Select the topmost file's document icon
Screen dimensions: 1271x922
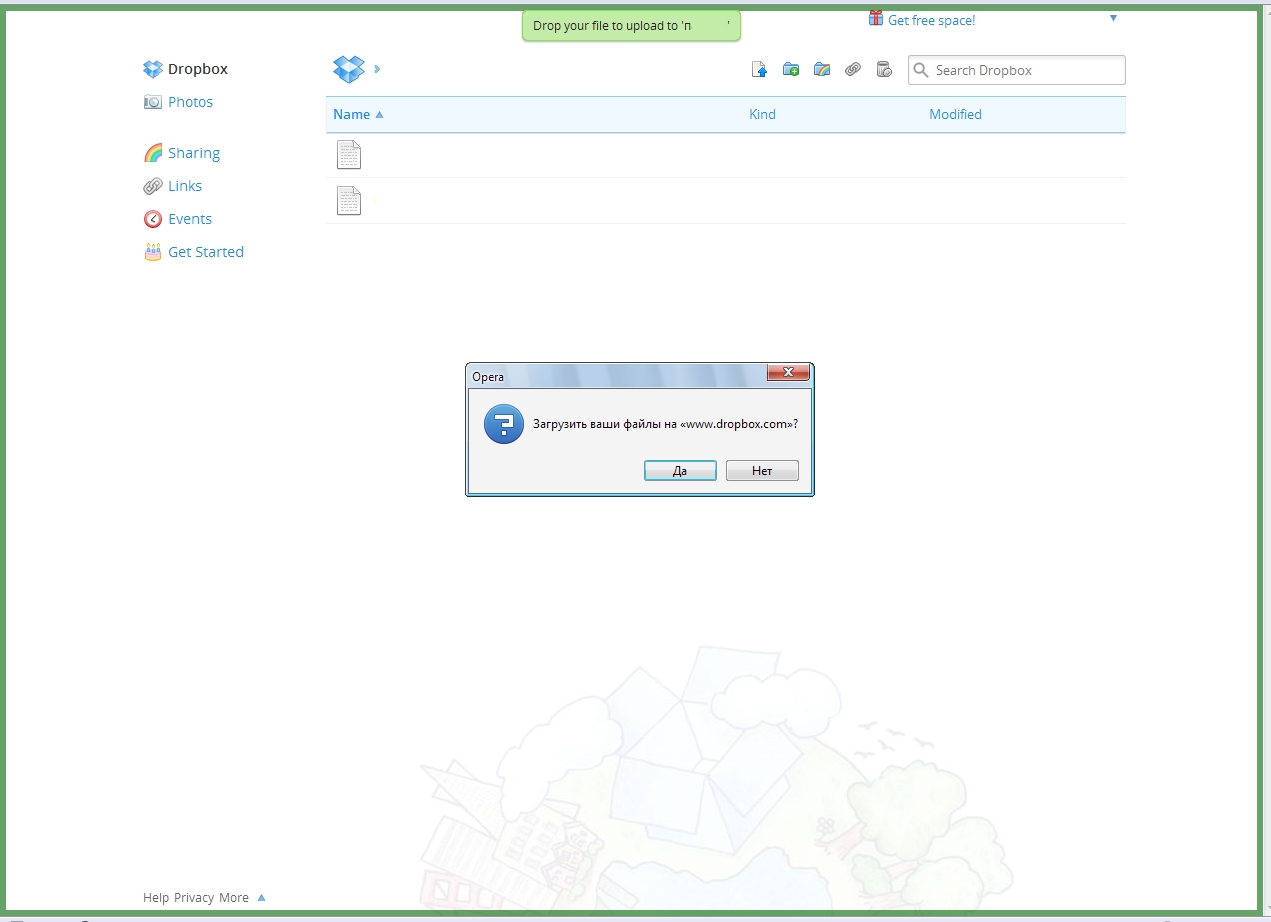tap(349, 155)
